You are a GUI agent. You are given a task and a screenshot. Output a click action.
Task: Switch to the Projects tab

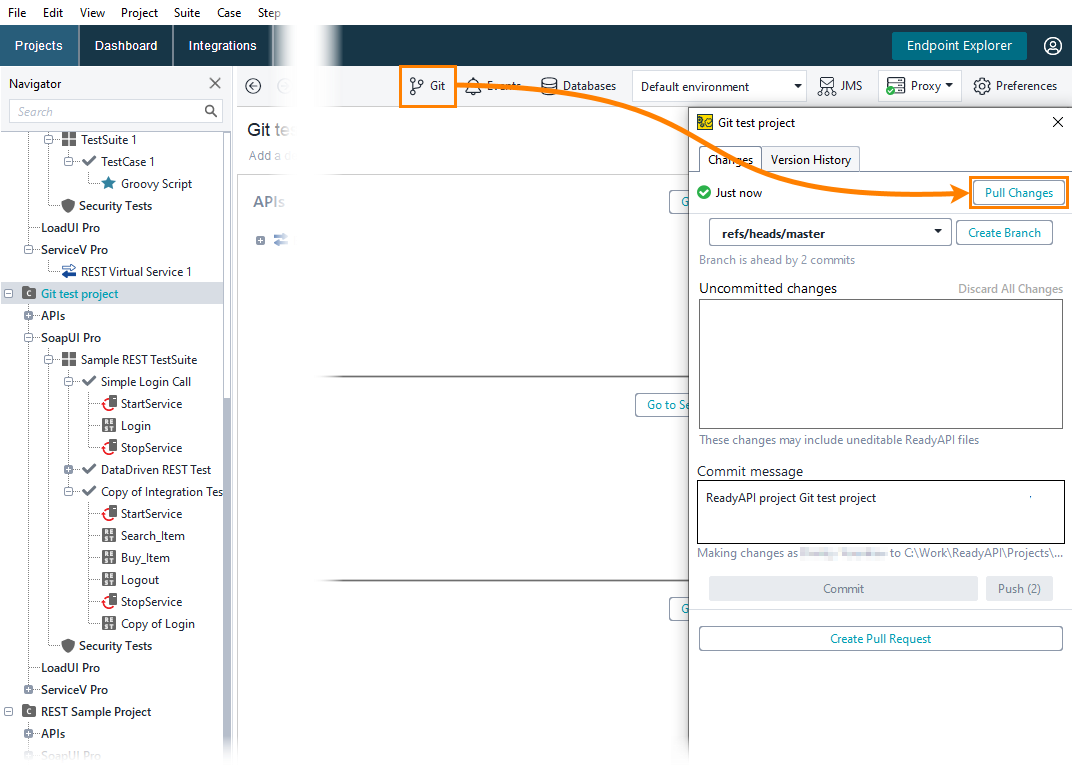pos(39,46)
